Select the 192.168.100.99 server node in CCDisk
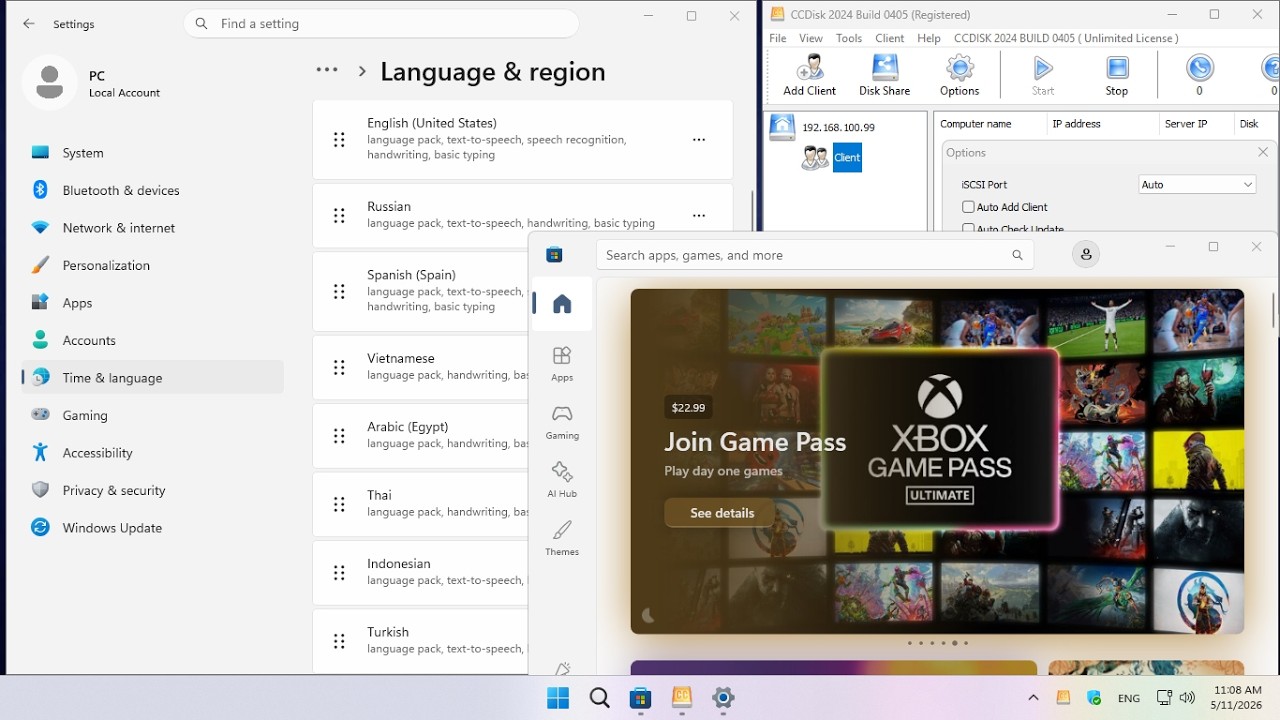The width and height of the screenshot is (1280, 720). click(x=823, y=128)
